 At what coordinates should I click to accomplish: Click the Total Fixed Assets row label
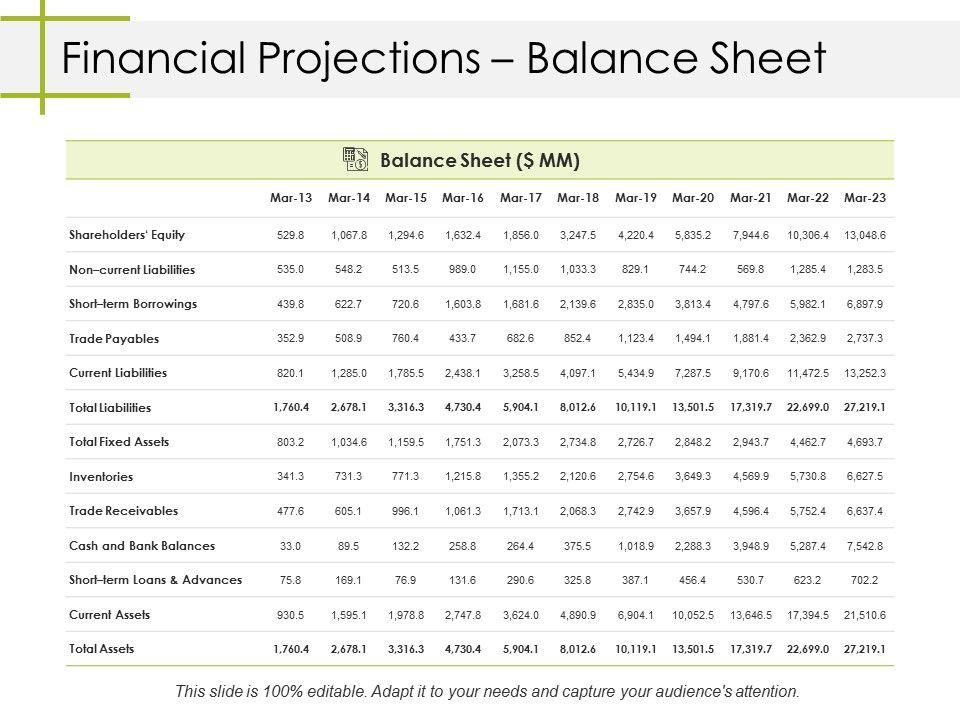(x=119, y=442)
